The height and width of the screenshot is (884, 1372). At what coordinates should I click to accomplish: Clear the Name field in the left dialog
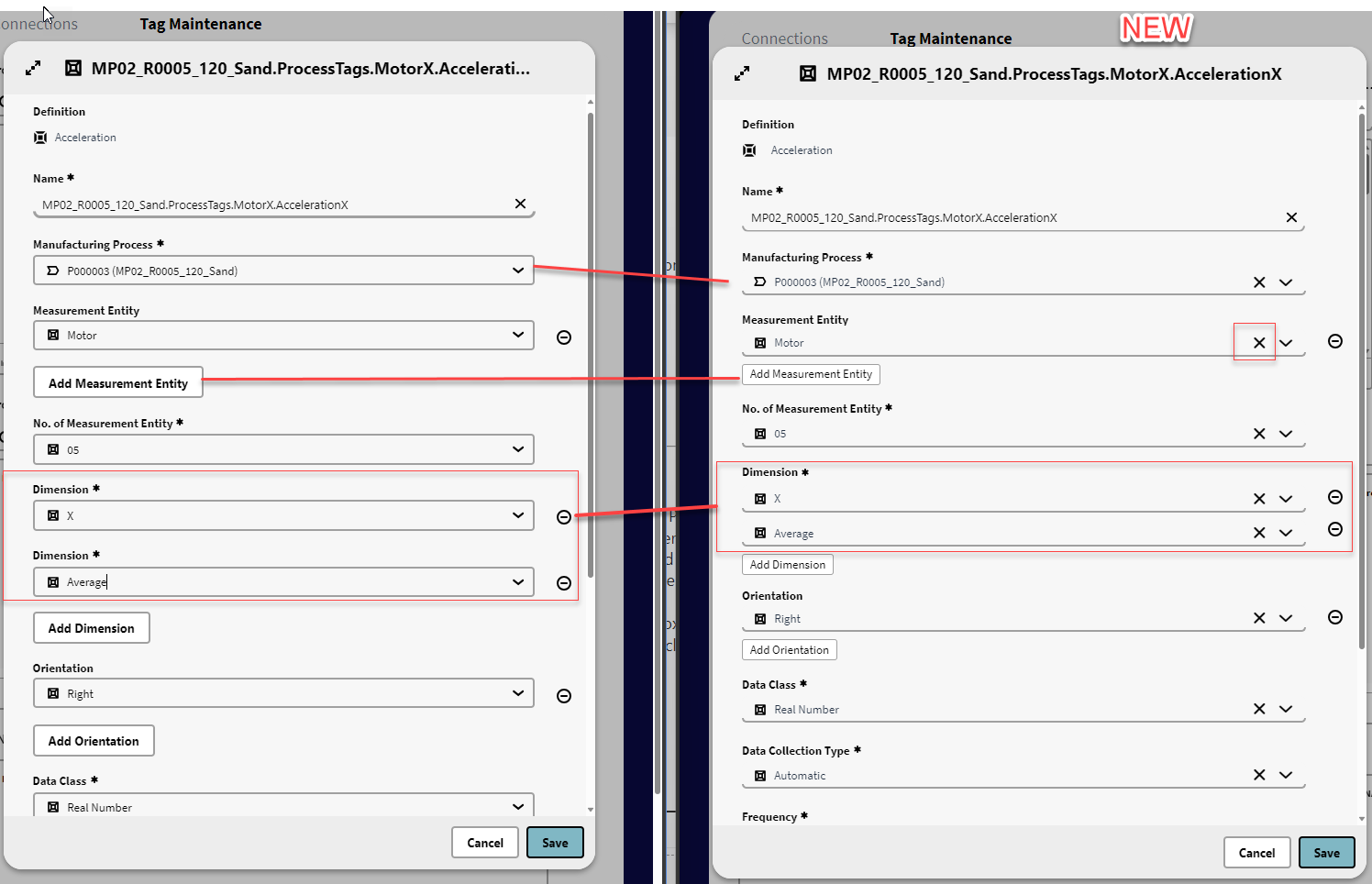point(520,204)
